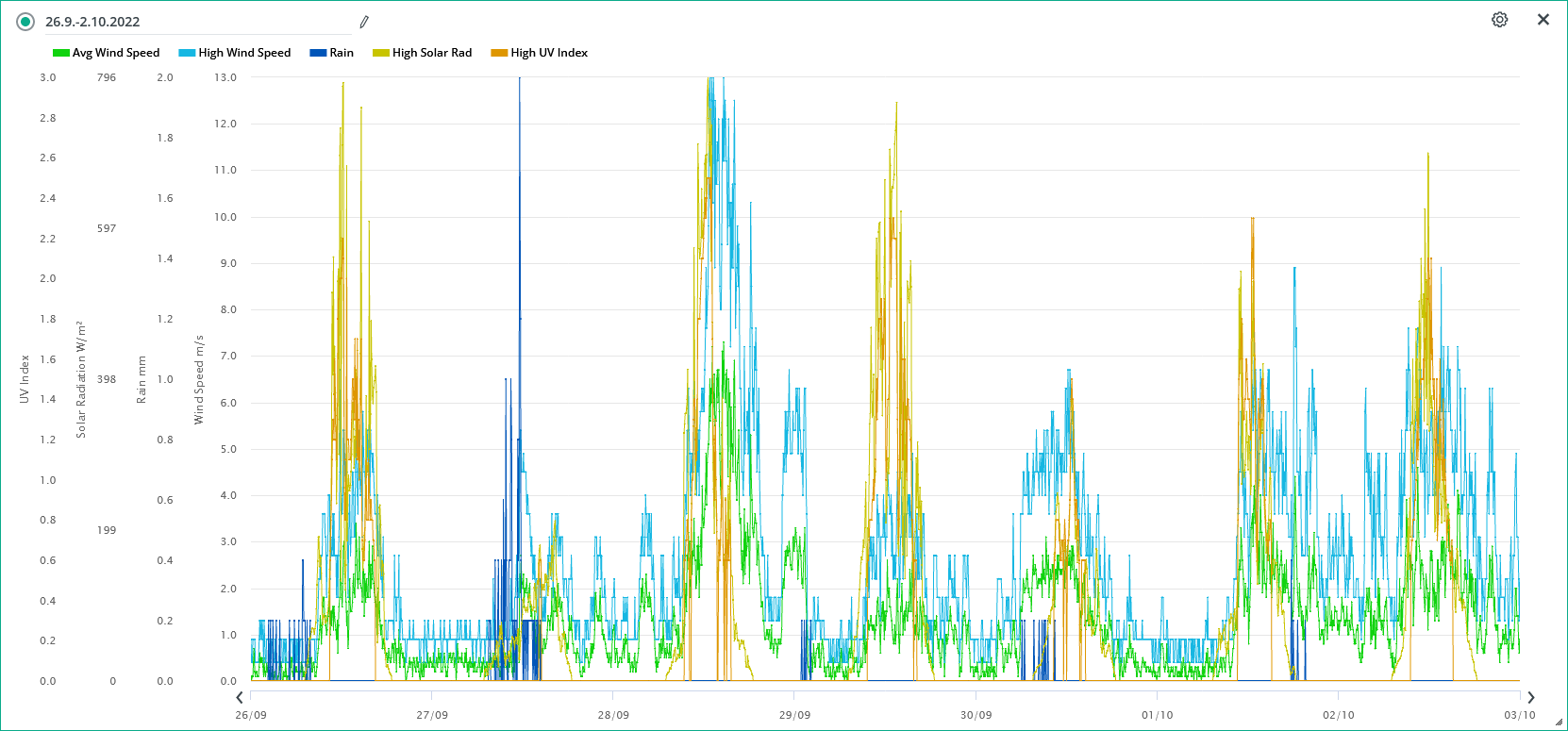Click the pencil icon to edit title
The height and width of the screenshot is (731, 1568).
point(364,22)
